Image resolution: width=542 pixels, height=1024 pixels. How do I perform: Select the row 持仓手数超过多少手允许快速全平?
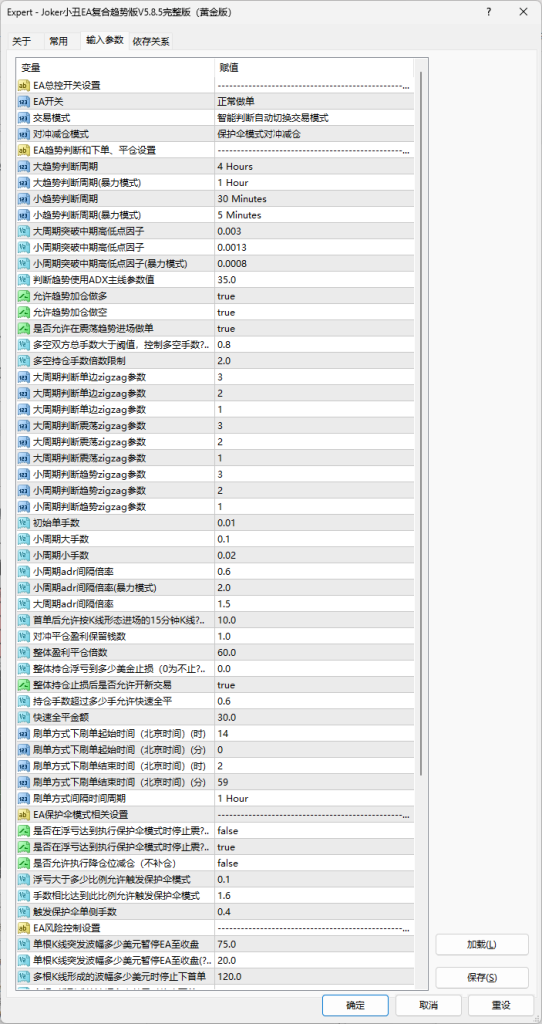pos(215,701)
